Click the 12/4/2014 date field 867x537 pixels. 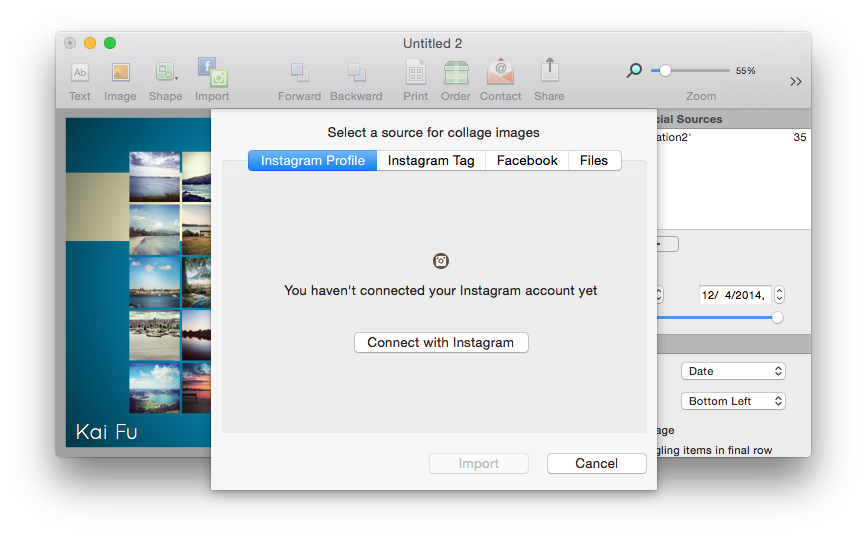coord(735,295)
